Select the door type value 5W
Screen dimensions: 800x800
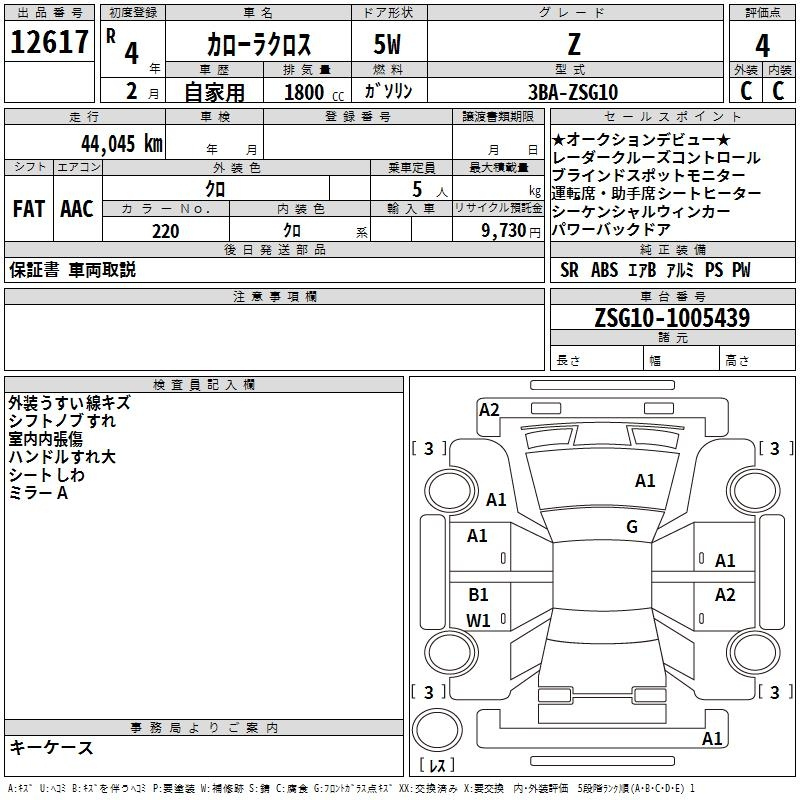(x=388, y=44)
